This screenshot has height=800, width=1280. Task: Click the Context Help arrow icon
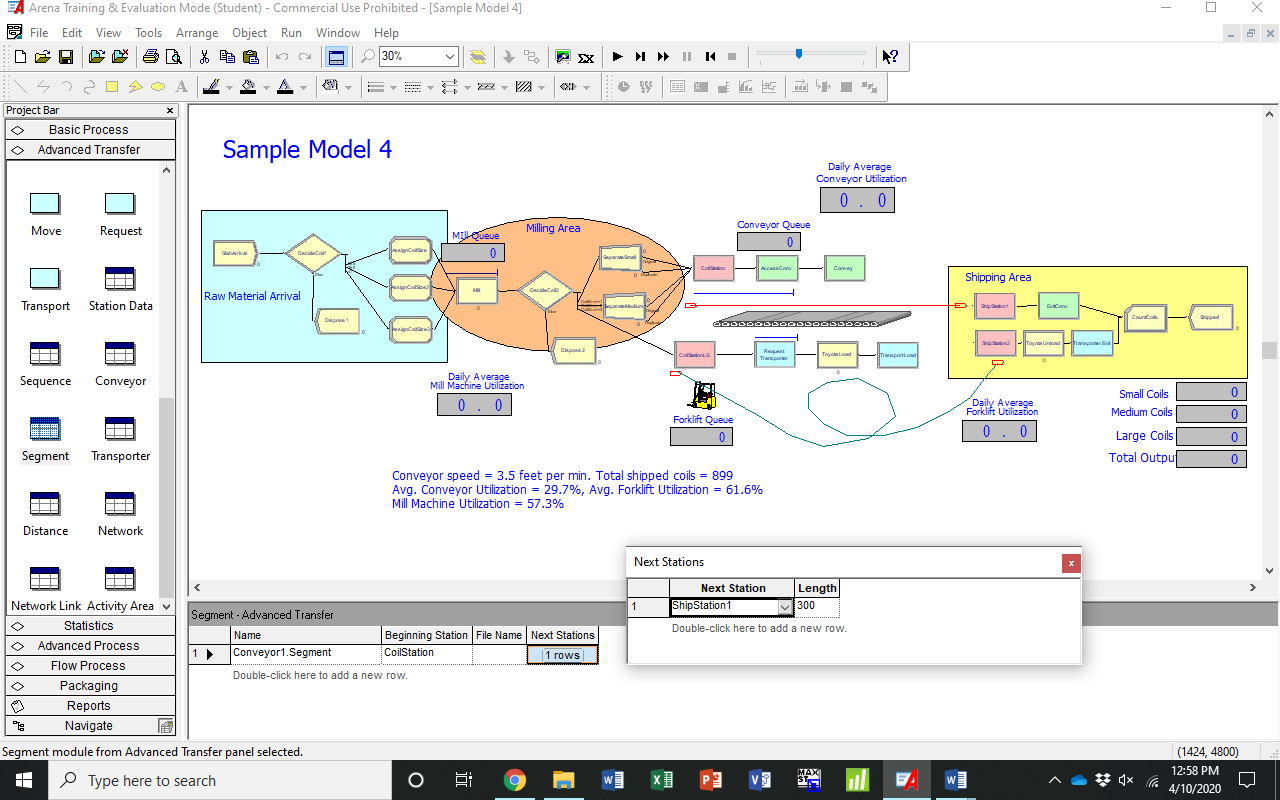890,57
